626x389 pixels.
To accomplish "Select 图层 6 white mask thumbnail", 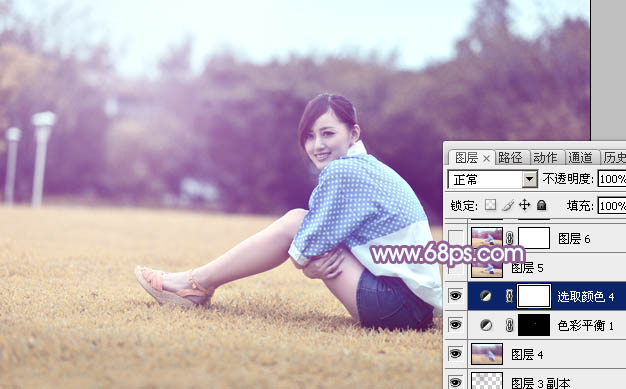I will pyautogui.click(x=534, y=238).
